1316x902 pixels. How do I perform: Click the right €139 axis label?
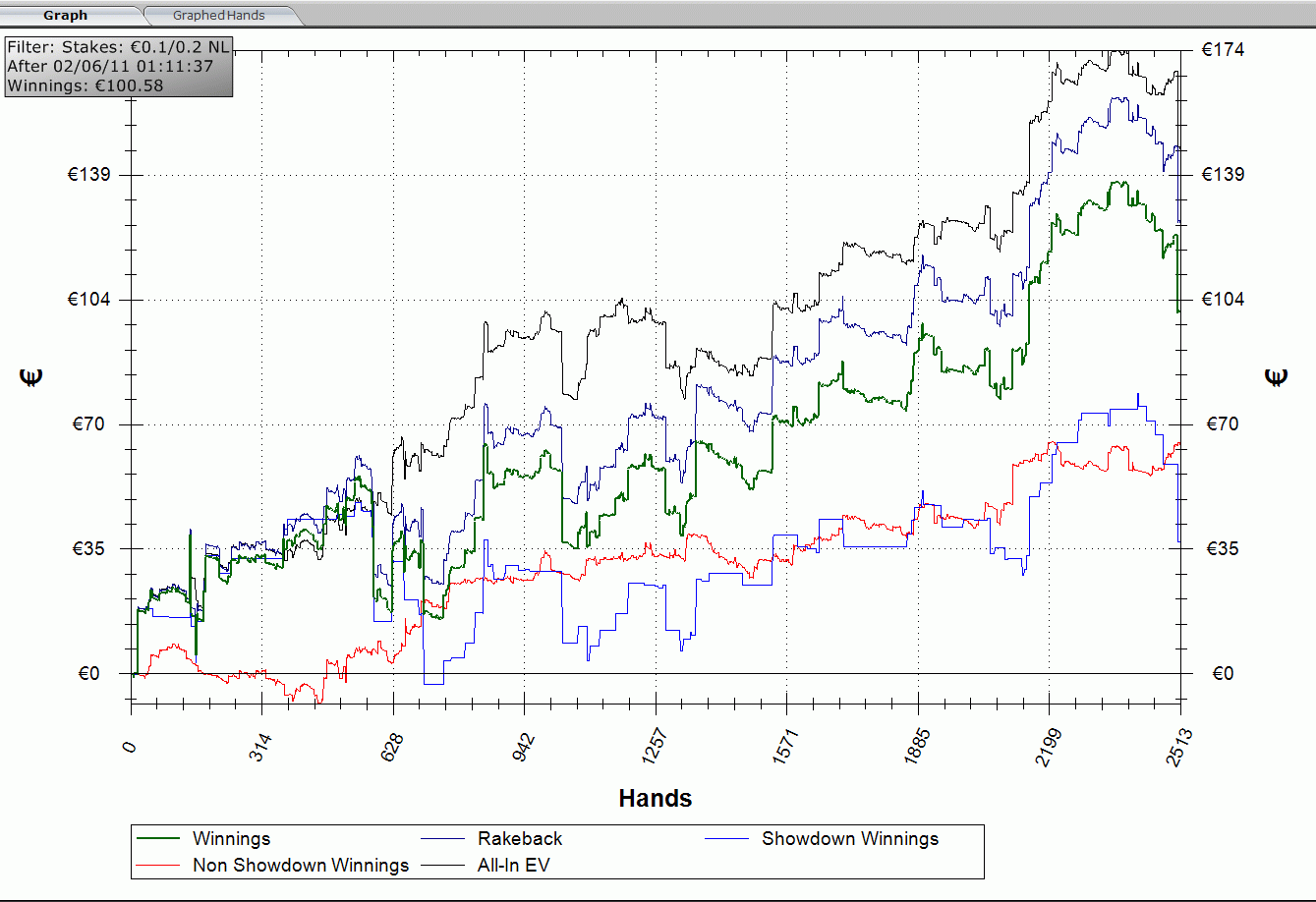(x=1224, y=175)
